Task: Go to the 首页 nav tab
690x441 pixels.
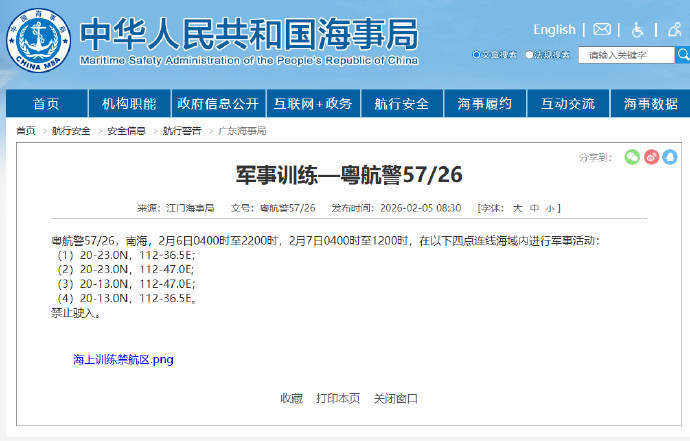Action: 46,104
